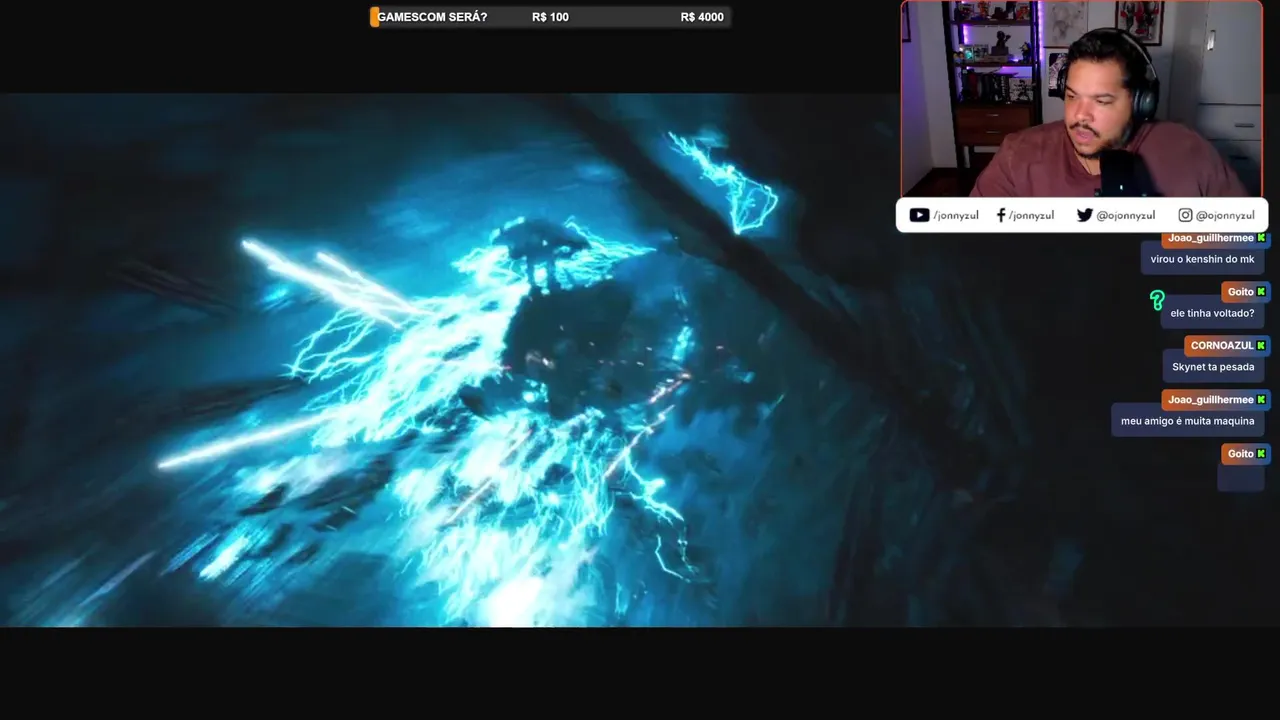Viewport: 1280px width, 720px height.
Task: Open the /jonnyzul handle next to Facebook
Action: point(1031,215)
